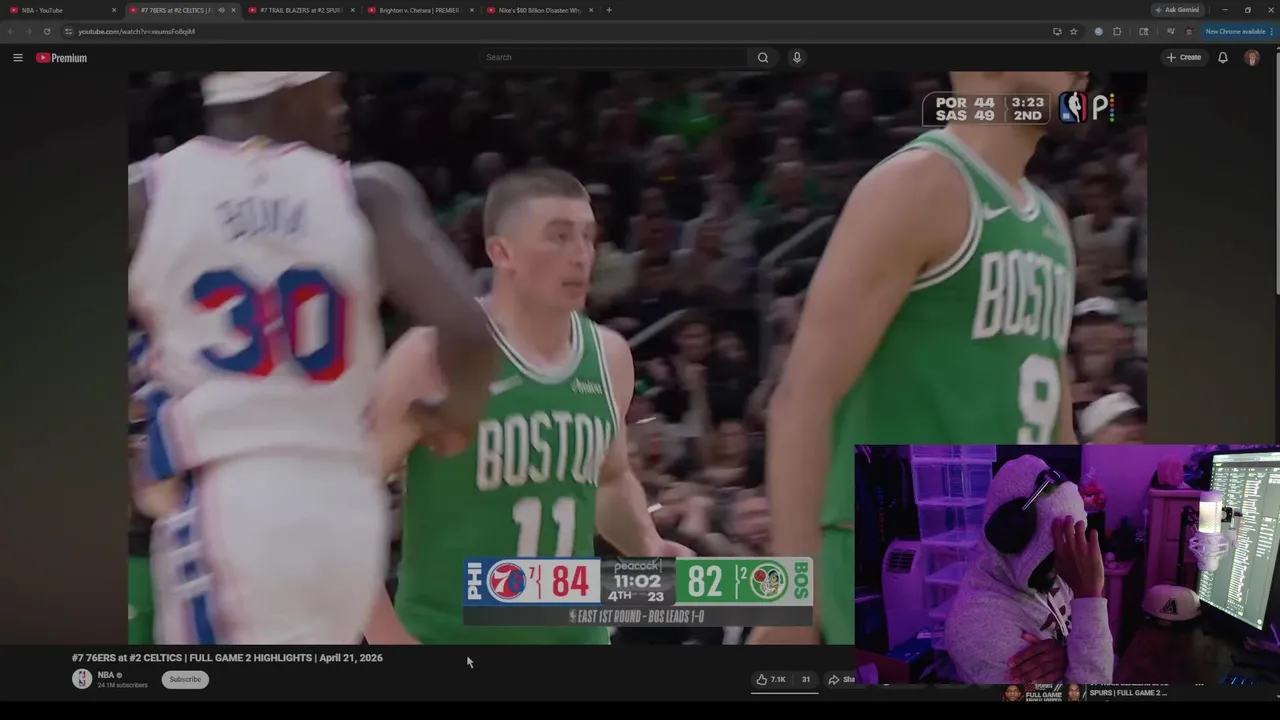Click the youtube.com address bar URL
Viewport: 1280px width, 720px height.
click(136, 31)
